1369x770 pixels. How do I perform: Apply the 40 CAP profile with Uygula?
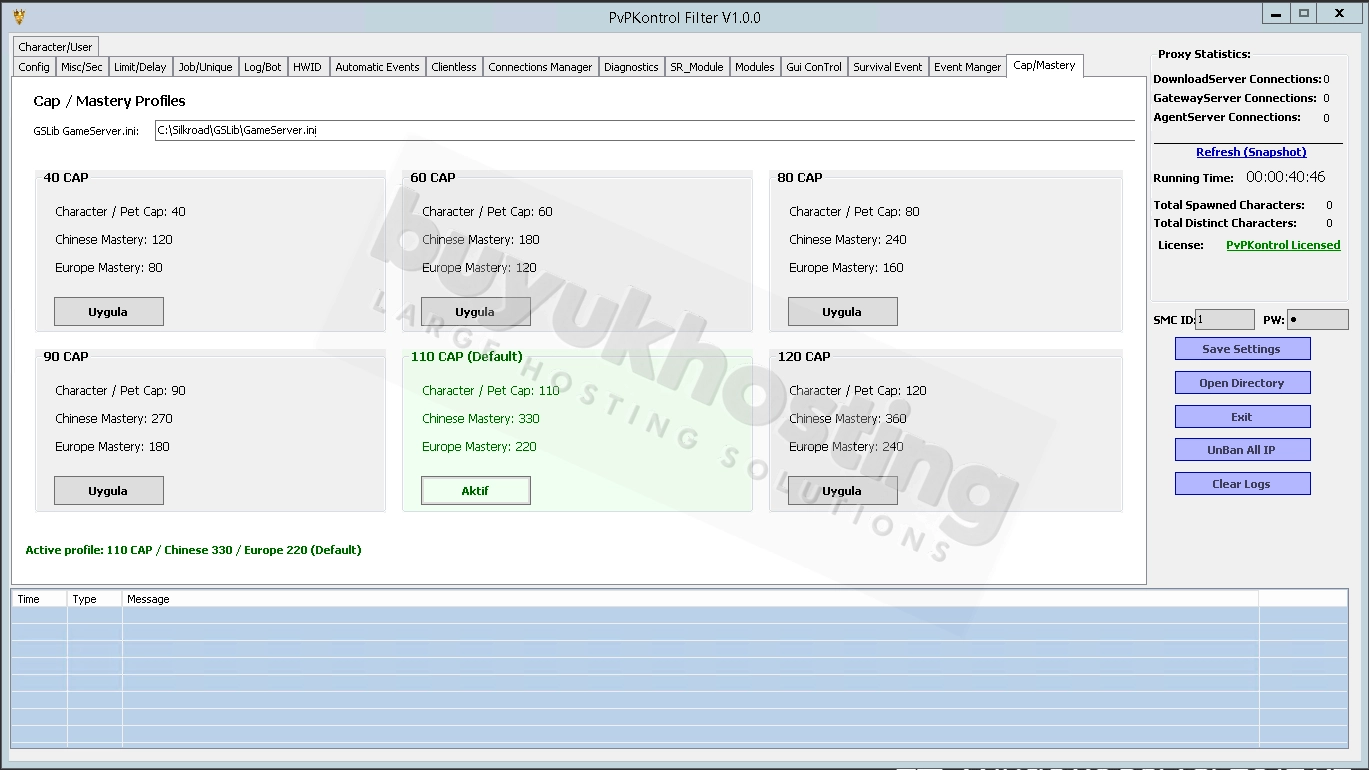pos(108,311)
